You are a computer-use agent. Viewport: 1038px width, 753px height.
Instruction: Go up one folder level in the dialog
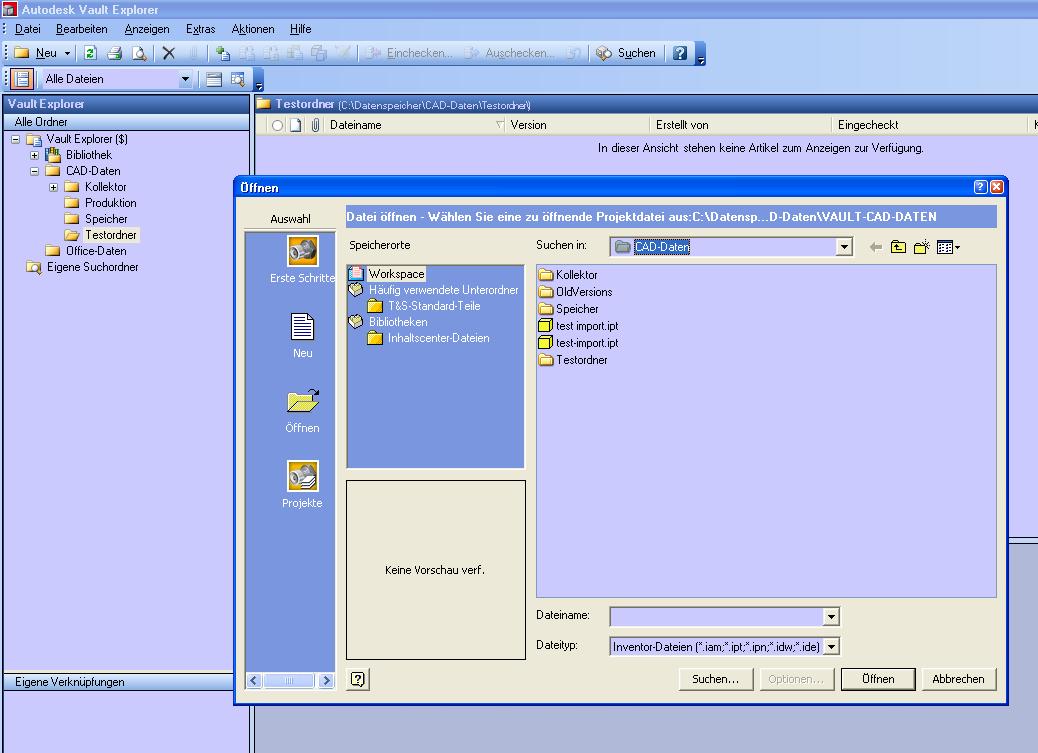coord(898,247)
